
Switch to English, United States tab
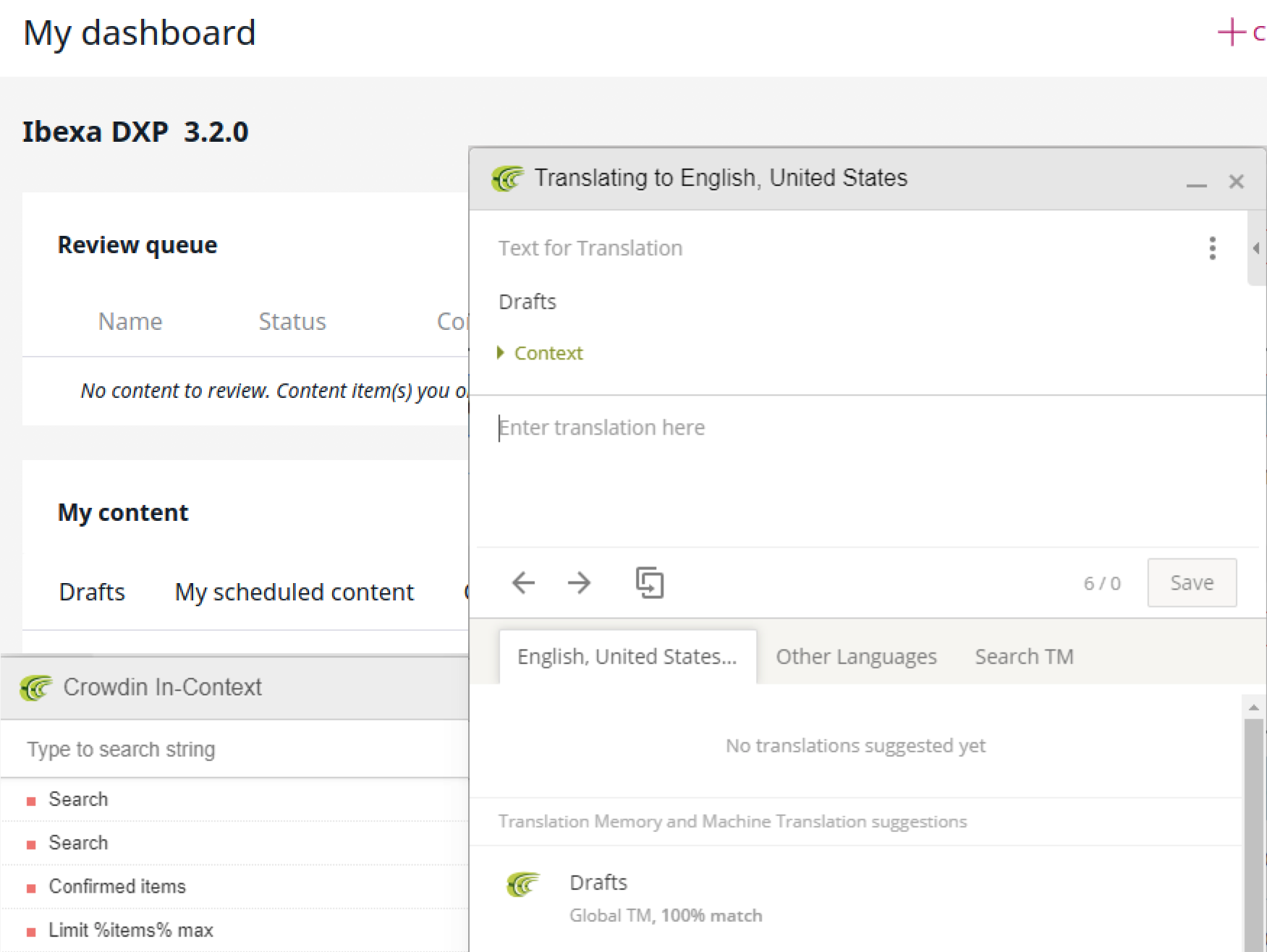627,656
